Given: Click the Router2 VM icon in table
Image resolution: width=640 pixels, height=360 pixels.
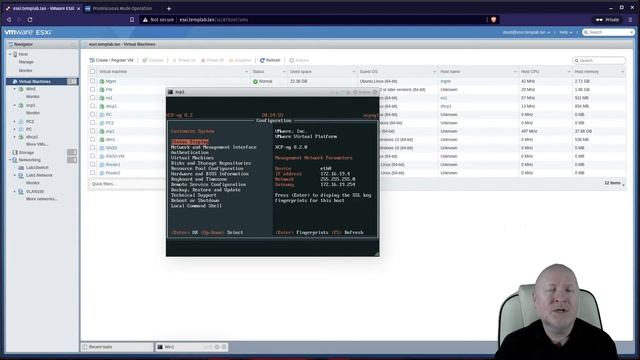Looking at the screenshot, I should click(102, 173).
